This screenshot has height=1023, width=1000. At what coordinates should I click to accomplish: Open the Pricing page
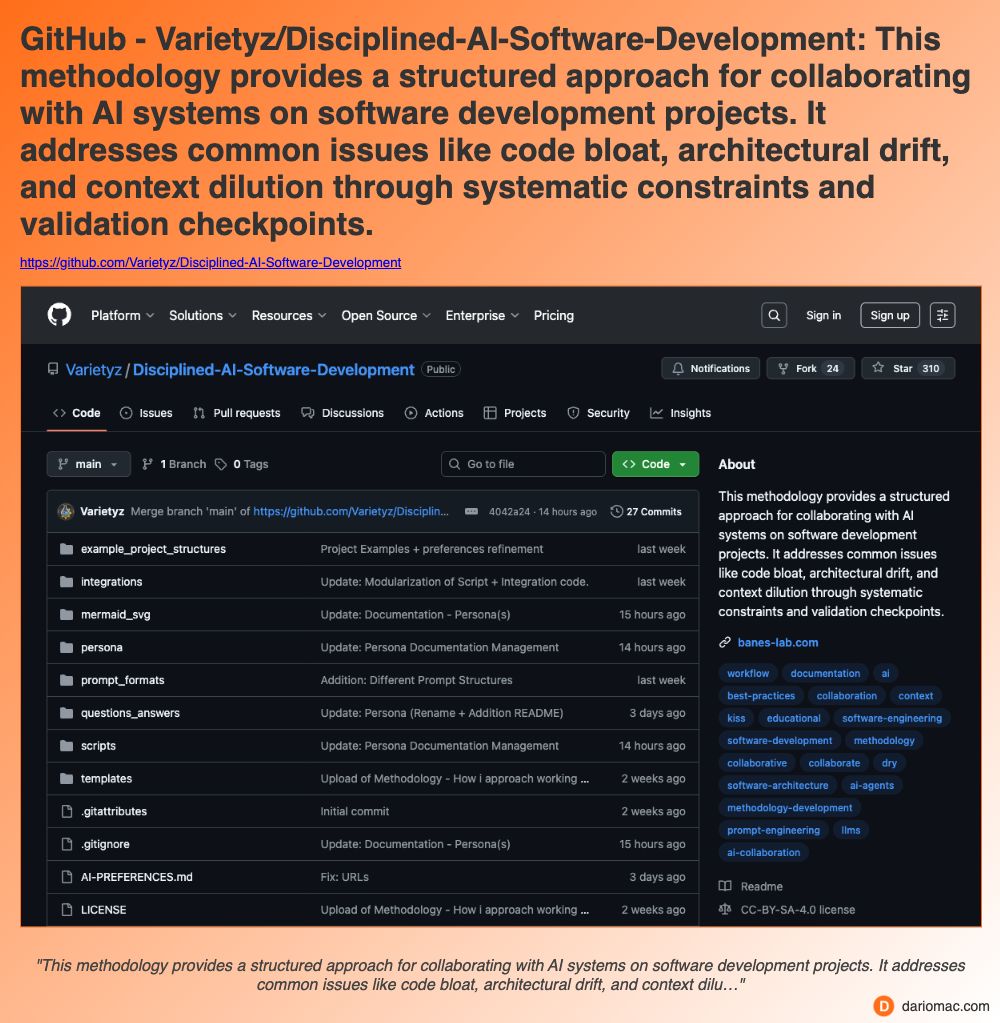[x=553, y=315]
